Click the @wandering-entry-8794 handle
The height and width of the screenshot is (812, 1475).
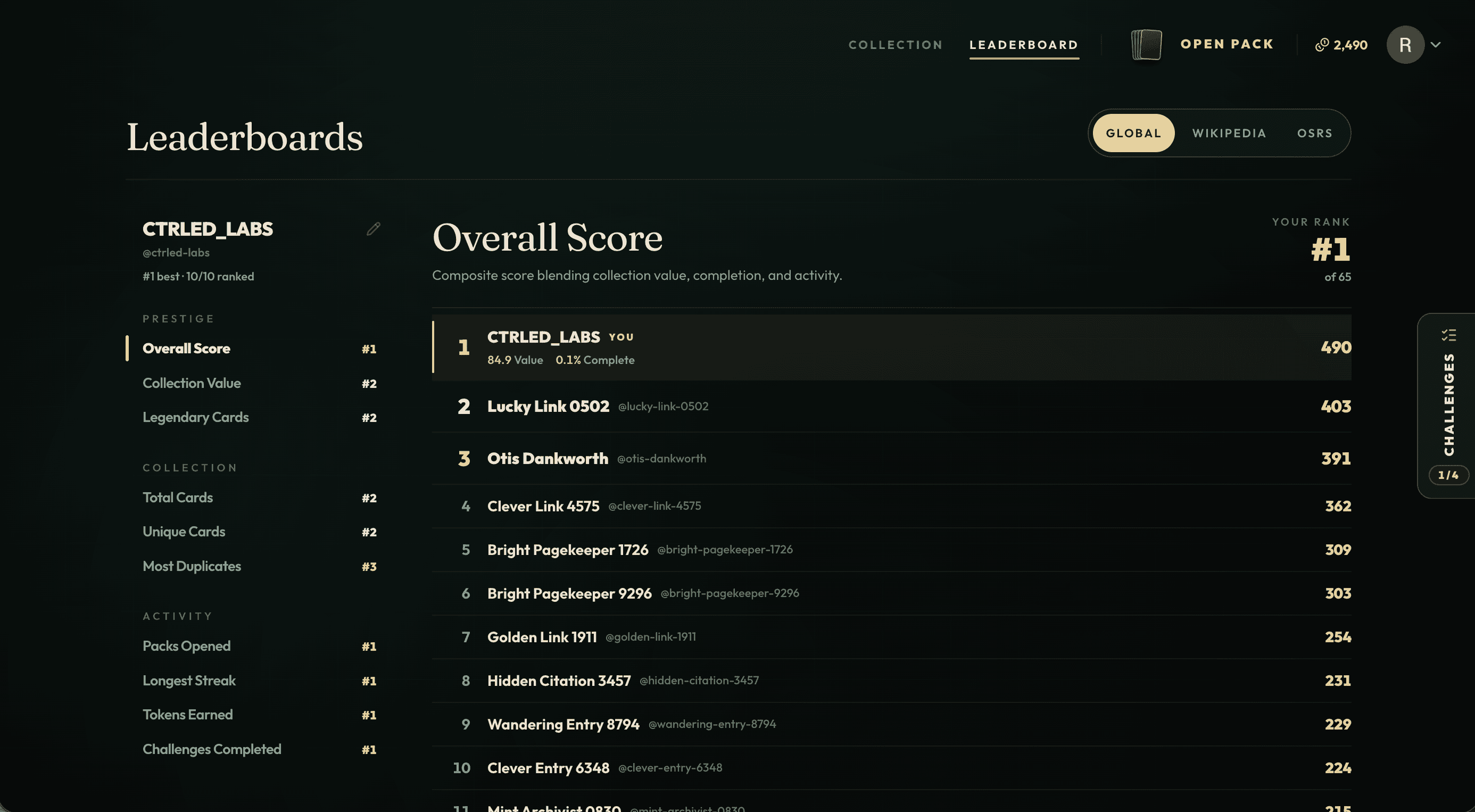tap(712, 724)
